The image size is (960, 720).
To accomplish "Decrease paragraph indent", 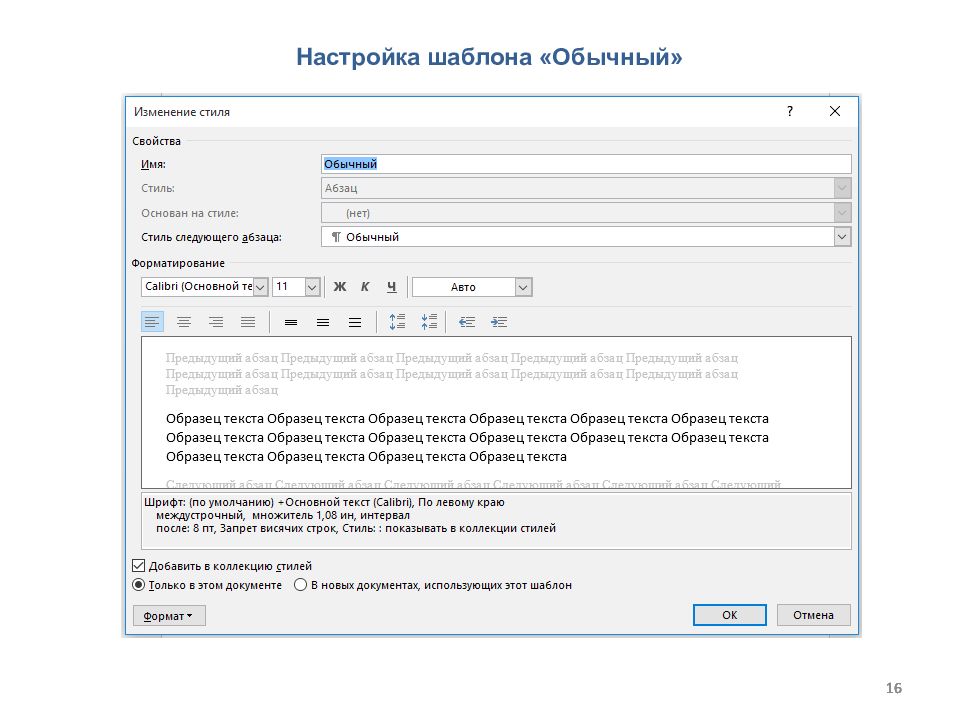I will 467,322.
